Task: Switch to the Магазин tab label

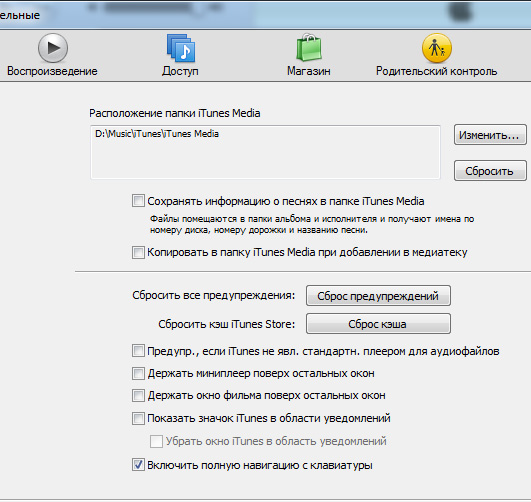Action: 309,71
